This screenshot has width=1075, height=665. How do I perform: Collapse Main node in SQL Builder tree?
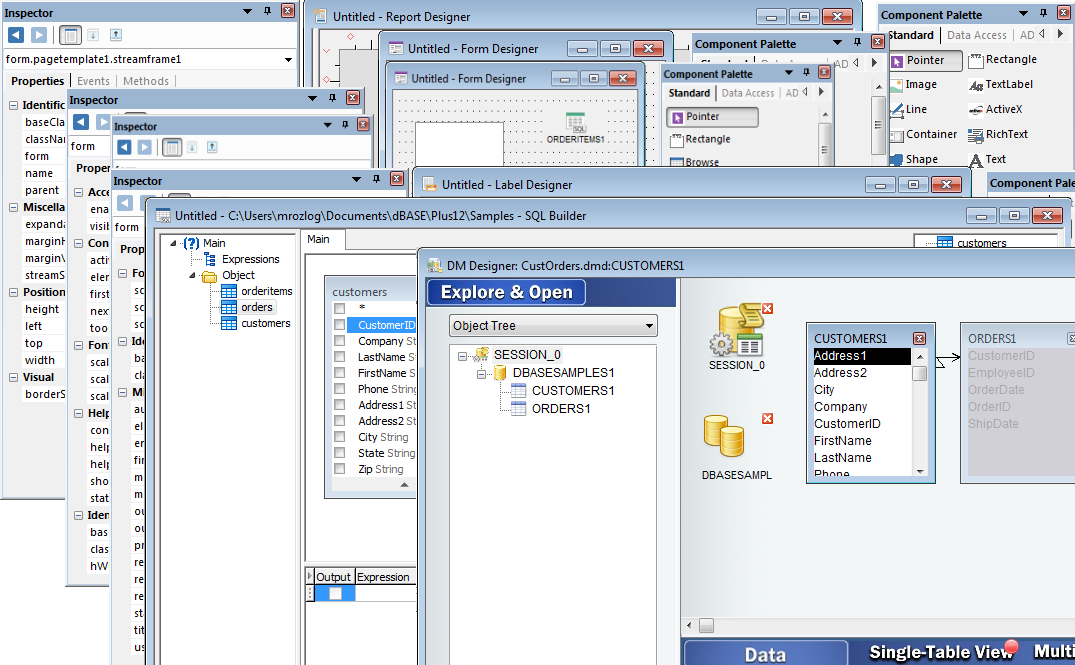coord(173,243)
